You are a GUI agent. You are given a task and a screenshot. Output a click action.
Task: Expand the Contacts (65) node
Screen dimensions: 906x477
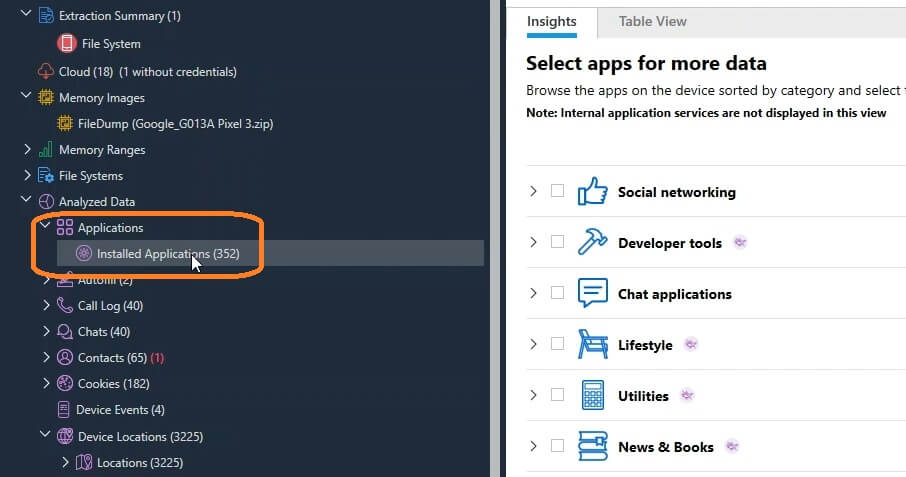click(x=46, y=358)
